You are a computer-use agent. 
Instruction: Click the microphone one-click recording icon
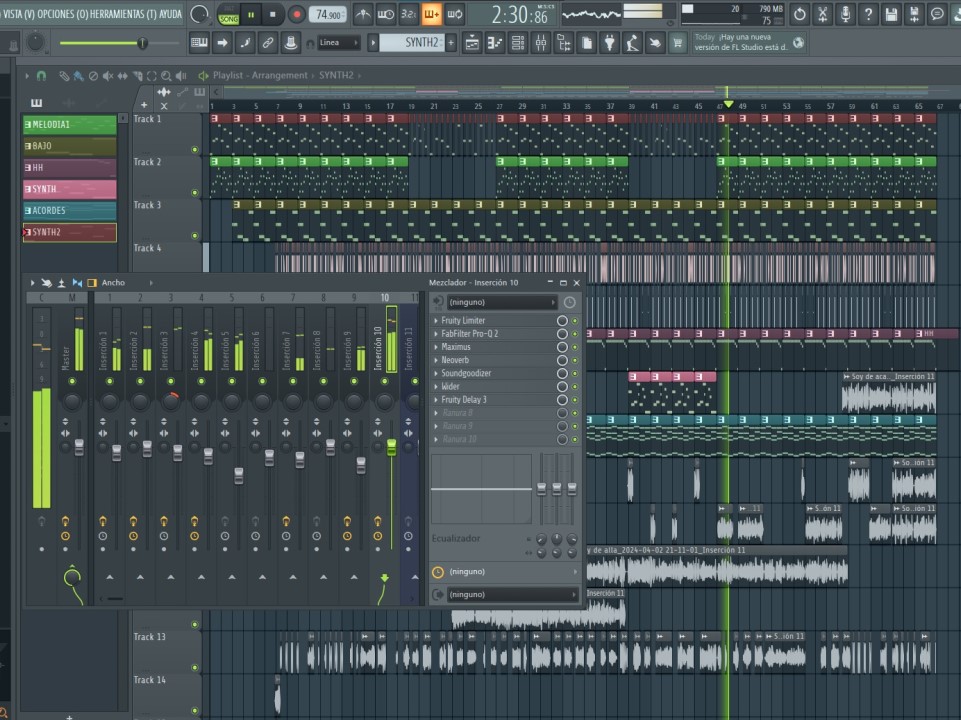(845, 14)
